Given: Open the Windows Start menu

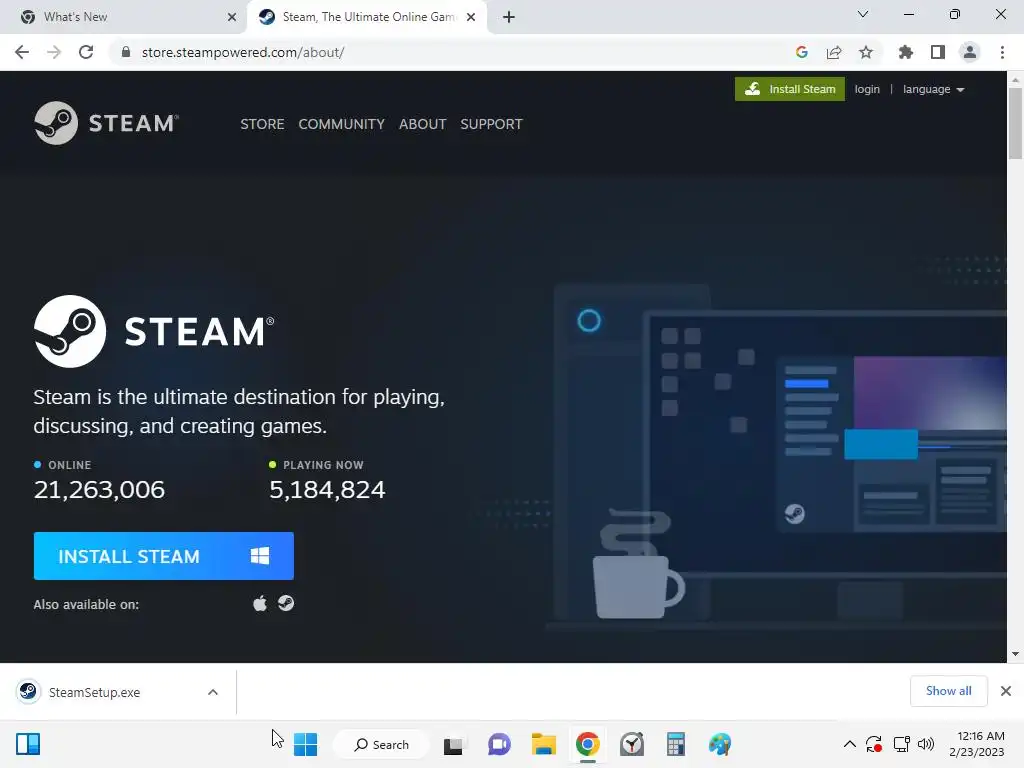Looking at the screenshot, I should click(305, 744).
